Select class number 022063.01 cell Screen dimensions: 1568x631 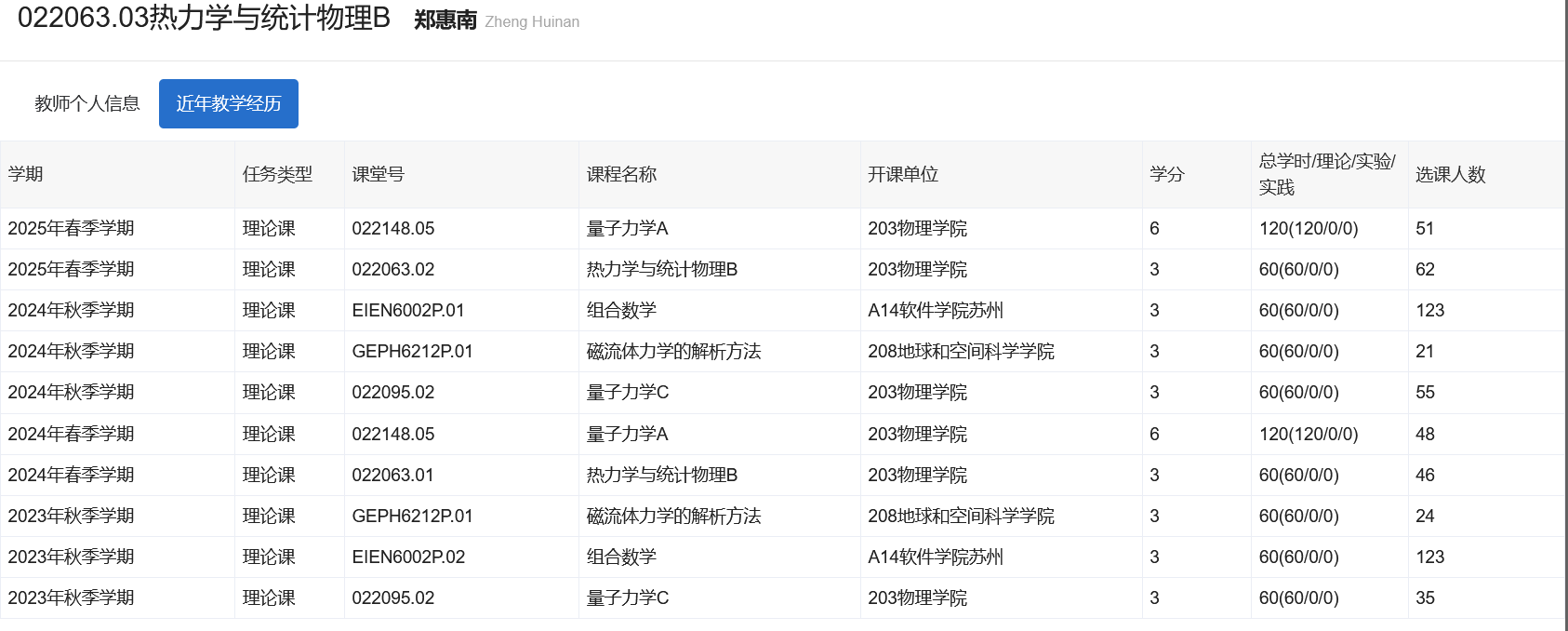coord(392,476)
